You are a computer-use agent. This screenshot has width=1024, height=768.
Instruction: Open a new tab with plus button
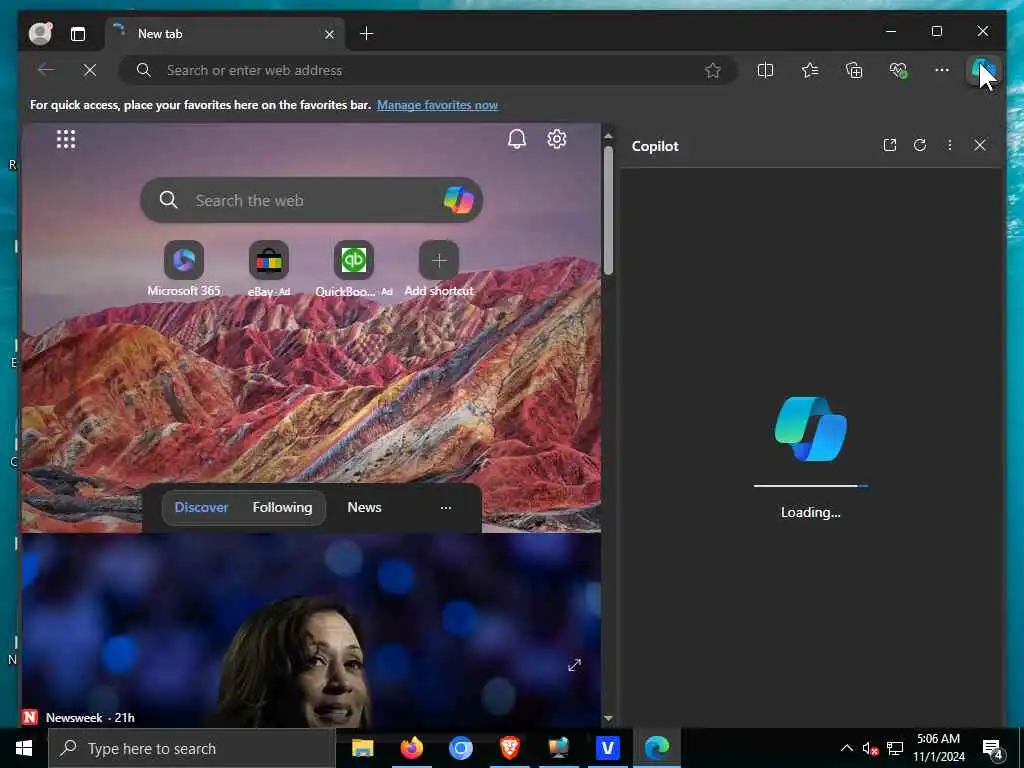click(x=366, y=33)
